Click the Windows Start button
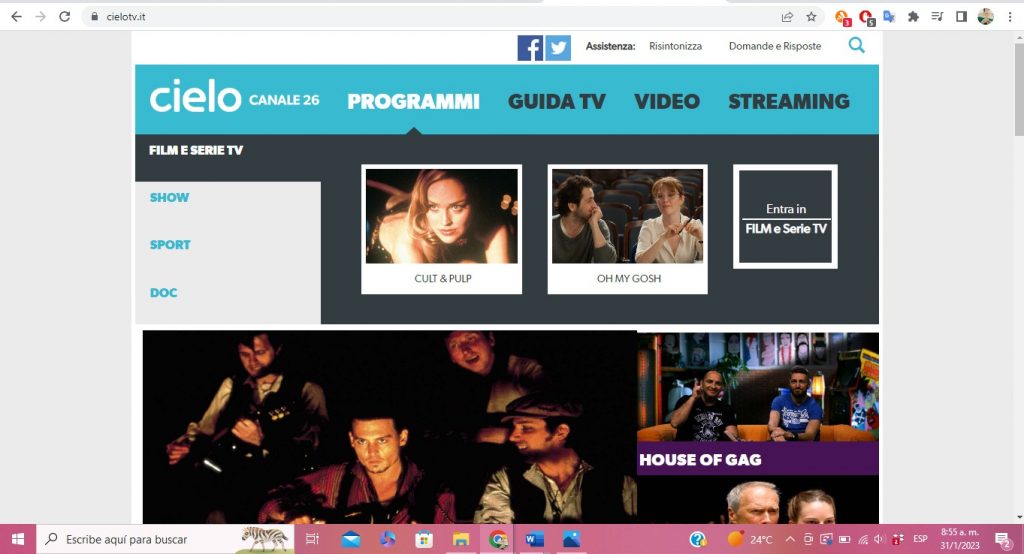 (18, 539)
